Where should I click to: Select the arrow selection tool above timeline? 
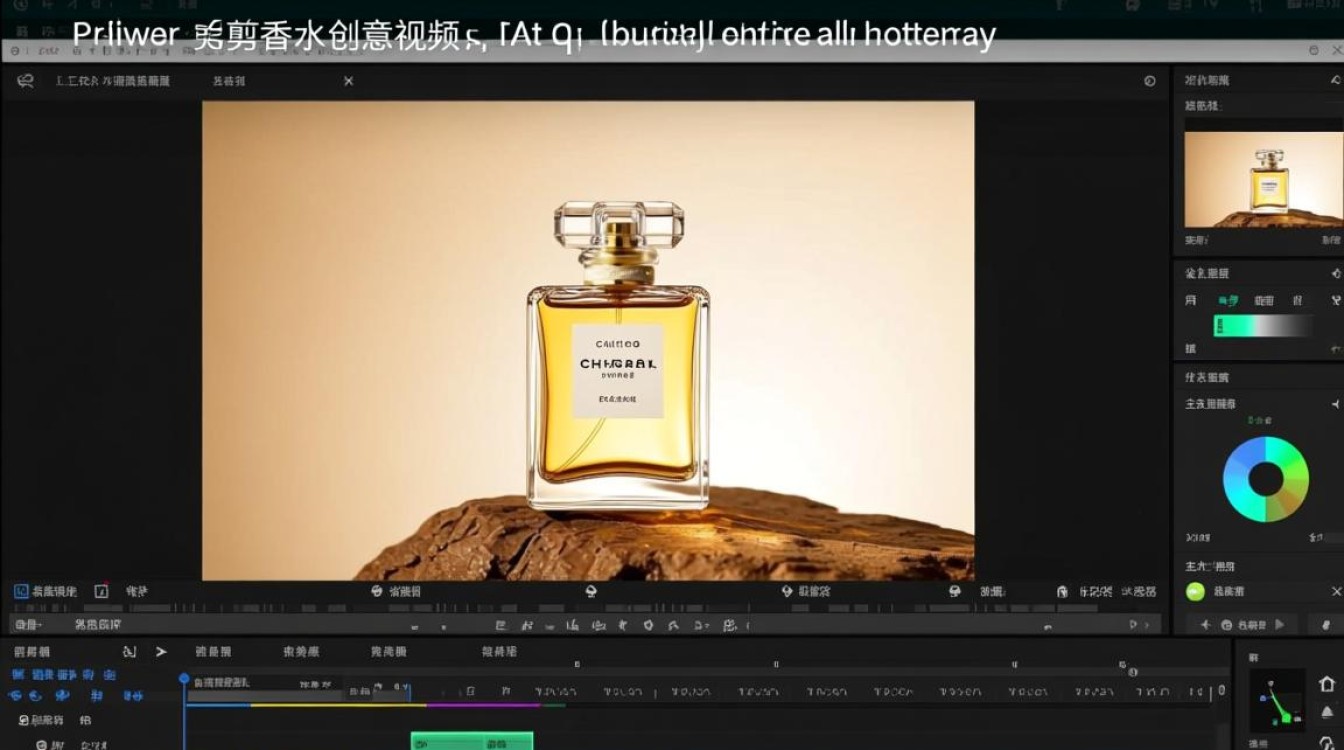pyautogui.click(x=161, y=652)
